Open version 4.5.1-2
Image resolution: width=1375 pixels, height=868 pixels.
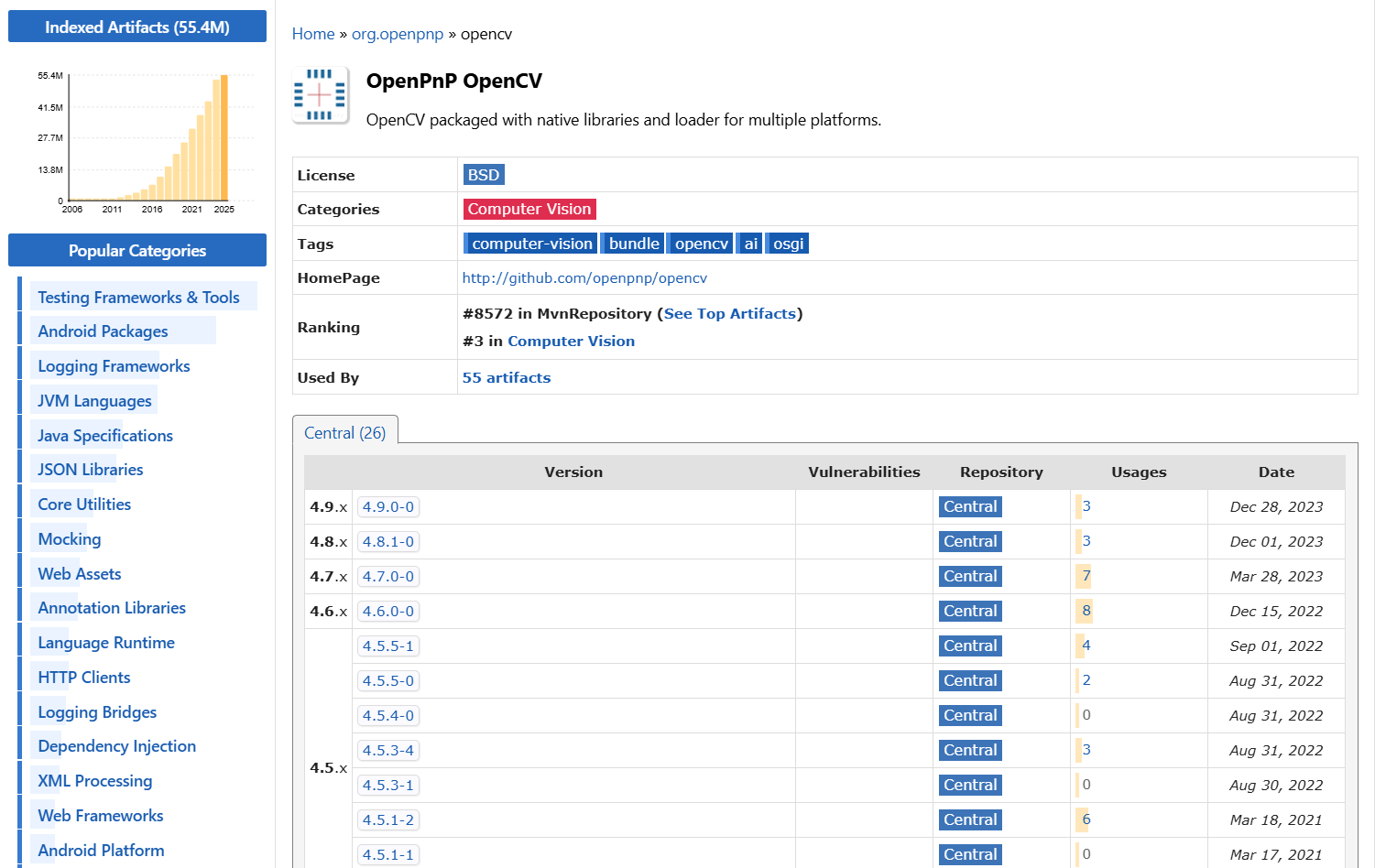[388, 819]
